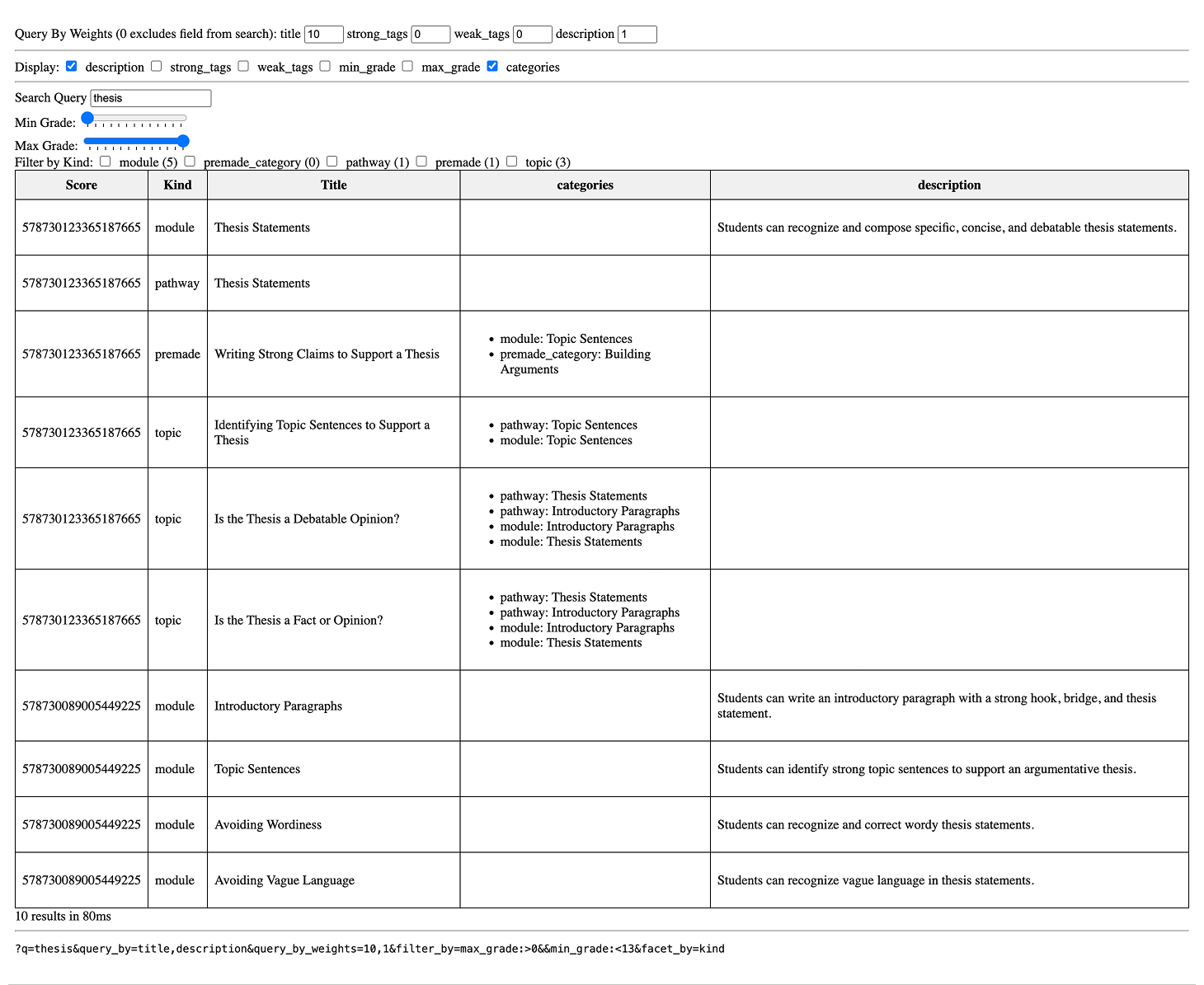Viewport: 1204px width, 985px height.
Task: Select the description weight input box
Action: coord(637,34)
